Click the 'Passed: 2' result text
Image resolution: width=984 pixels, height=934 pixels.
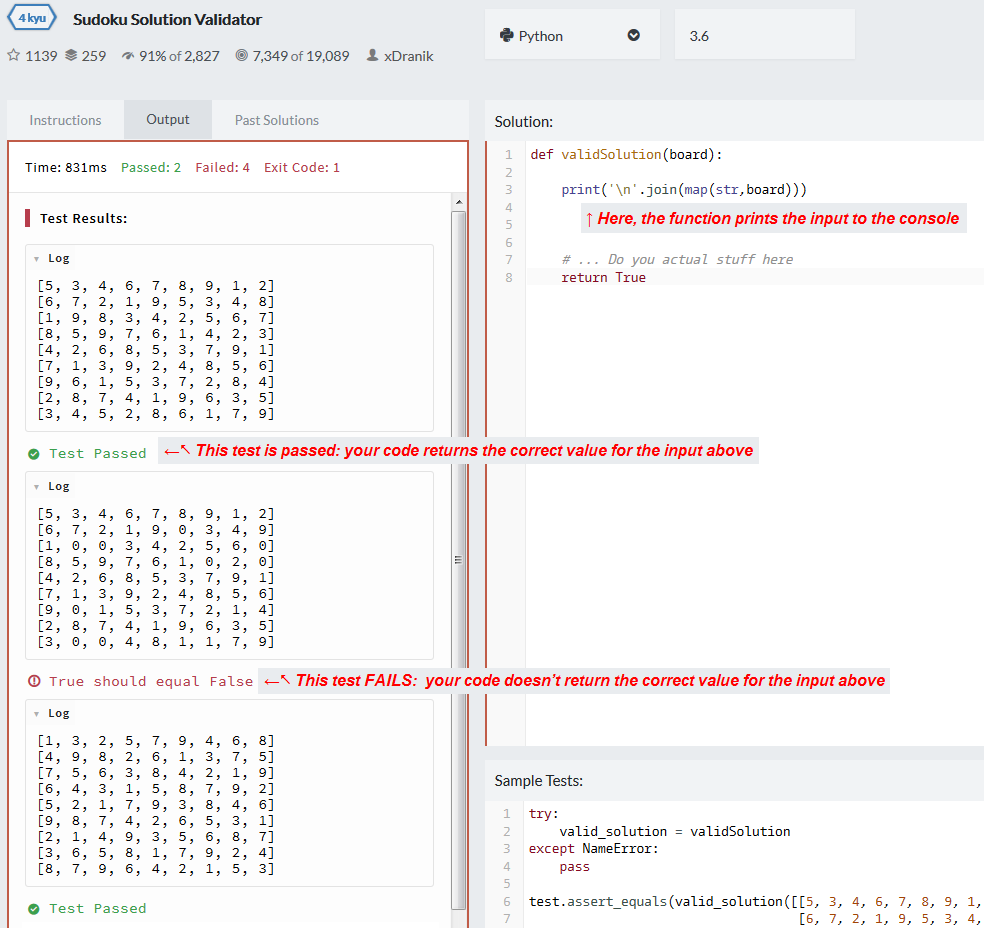coord(151,168)
